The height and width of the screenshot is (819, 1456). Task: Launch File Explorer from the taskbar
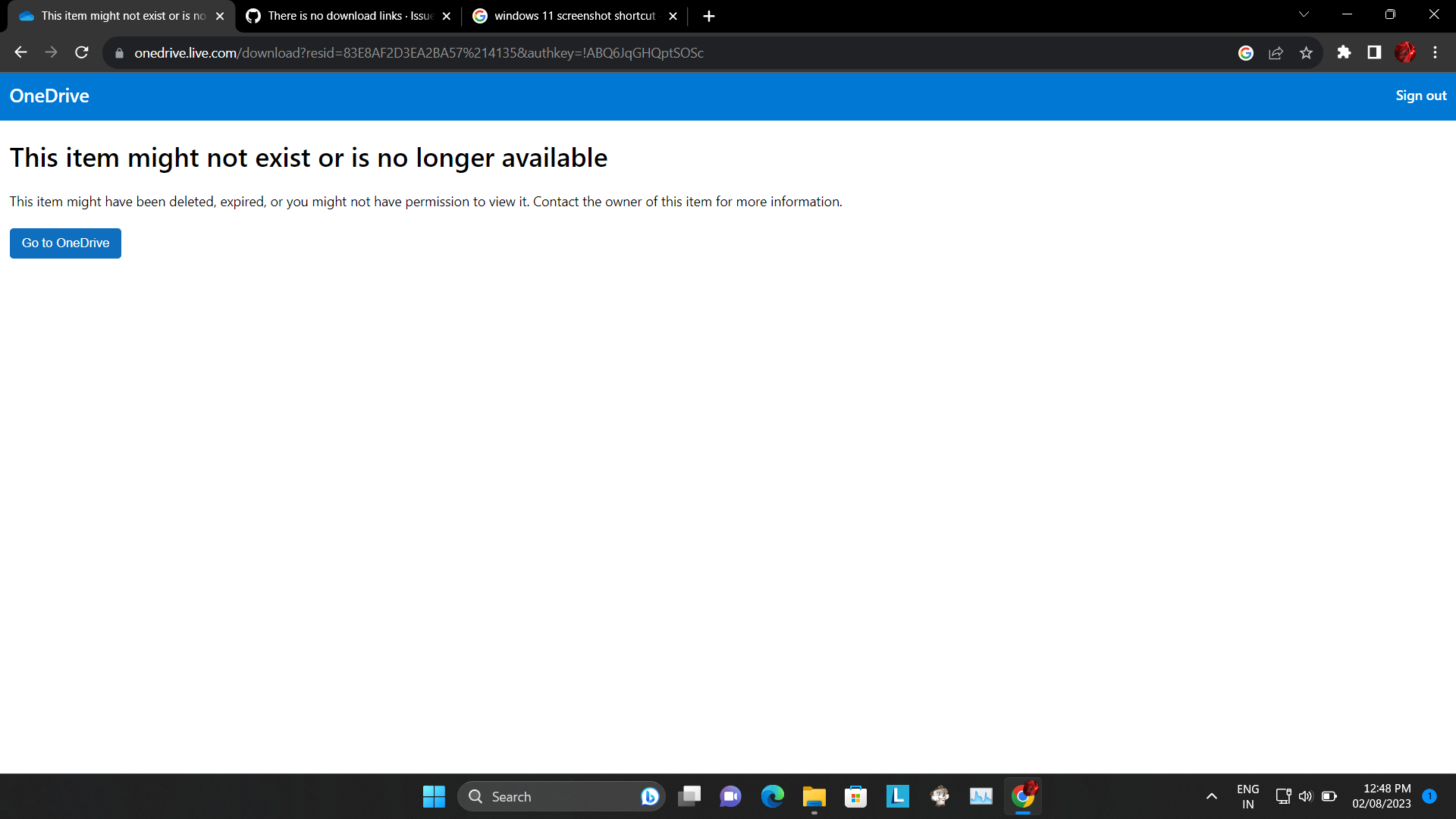(x=814, y=796)
